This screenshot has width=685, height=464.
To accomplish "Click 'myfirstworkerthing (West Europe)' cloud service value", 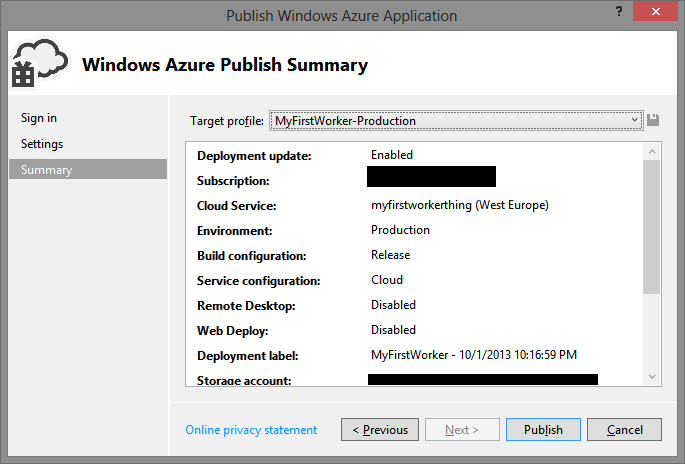I will [x=460, y=205].
